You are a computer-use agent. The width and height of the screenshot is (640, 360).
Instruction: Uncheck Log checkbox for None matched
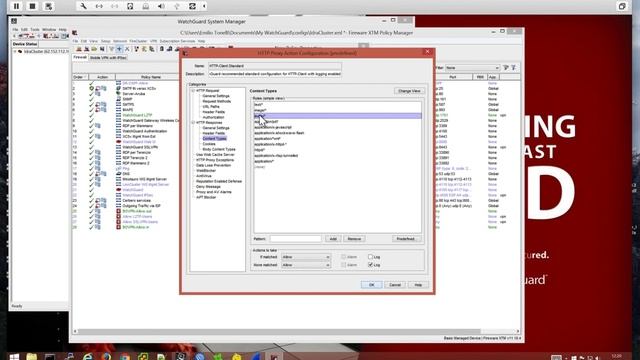pos(371,265)
